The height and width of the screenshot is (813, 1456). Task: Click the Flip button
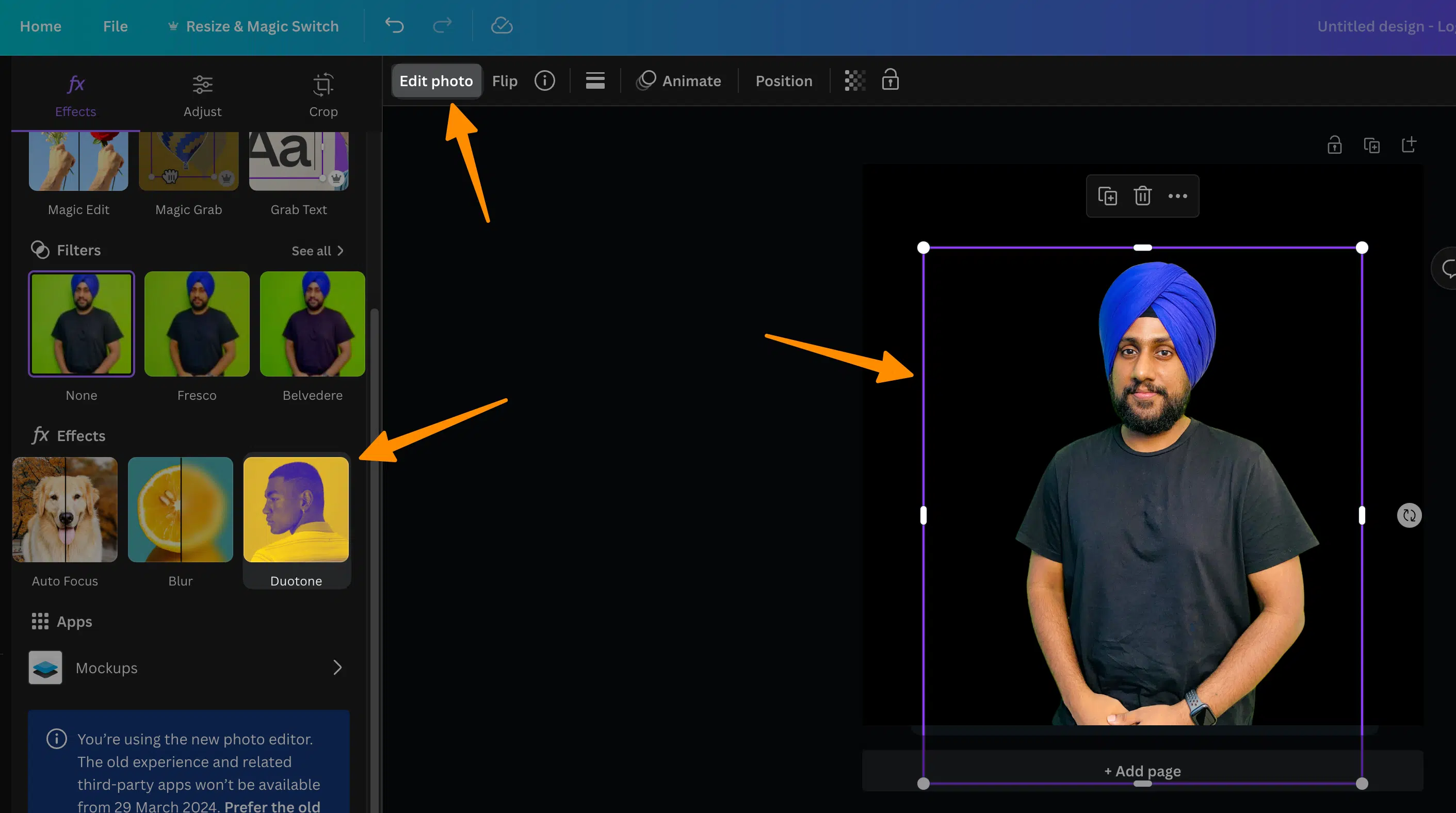coord(505,80)
